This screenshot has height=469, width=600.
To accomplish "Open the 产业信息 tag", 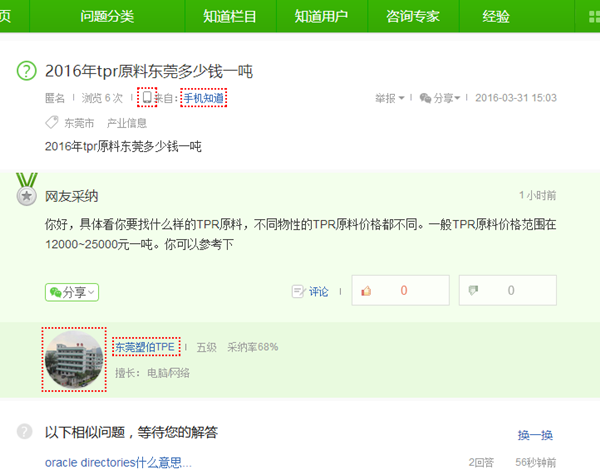I will (x=127, y=123).
